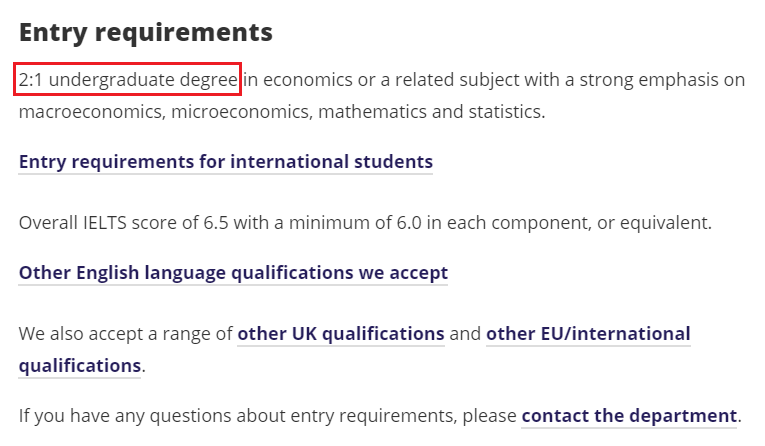The width and height of the screenshot is (765, 446).
Task: Click the 6.5 overall score value
Action: tap(216, 222)
